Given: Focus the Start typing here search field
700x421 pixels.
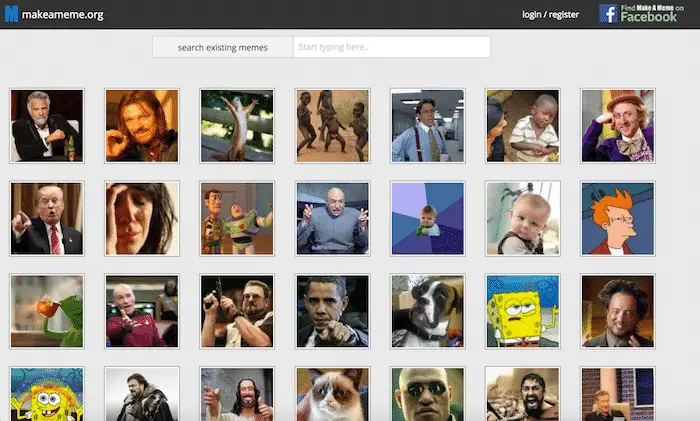Looking at the screenshot, I should 392,47.
